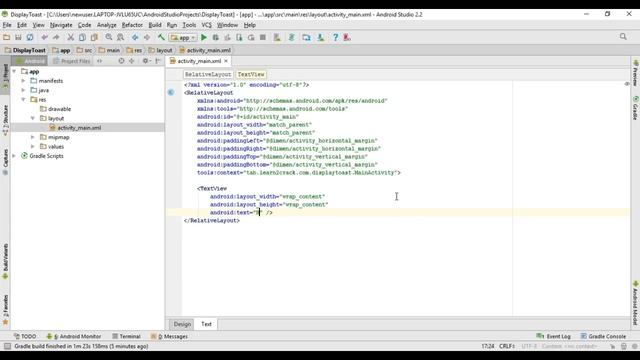Viewport: 640px width, 360px height.
Task: Open the Refactor menu
Action: [x=132, y=25]
